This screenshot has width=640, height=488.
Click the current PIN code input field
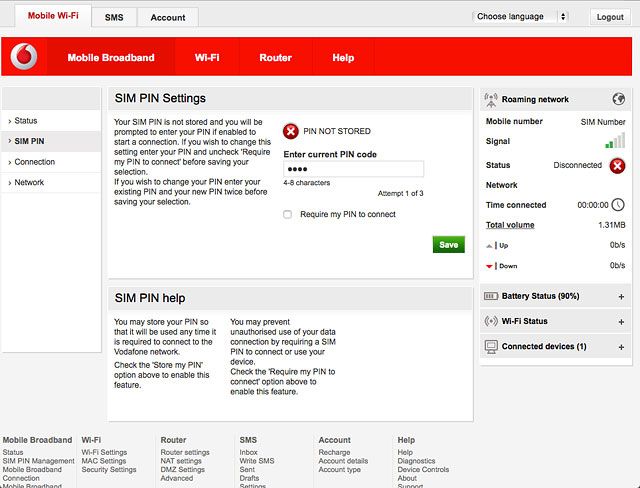pyautogui.click(x=353, y=169)
